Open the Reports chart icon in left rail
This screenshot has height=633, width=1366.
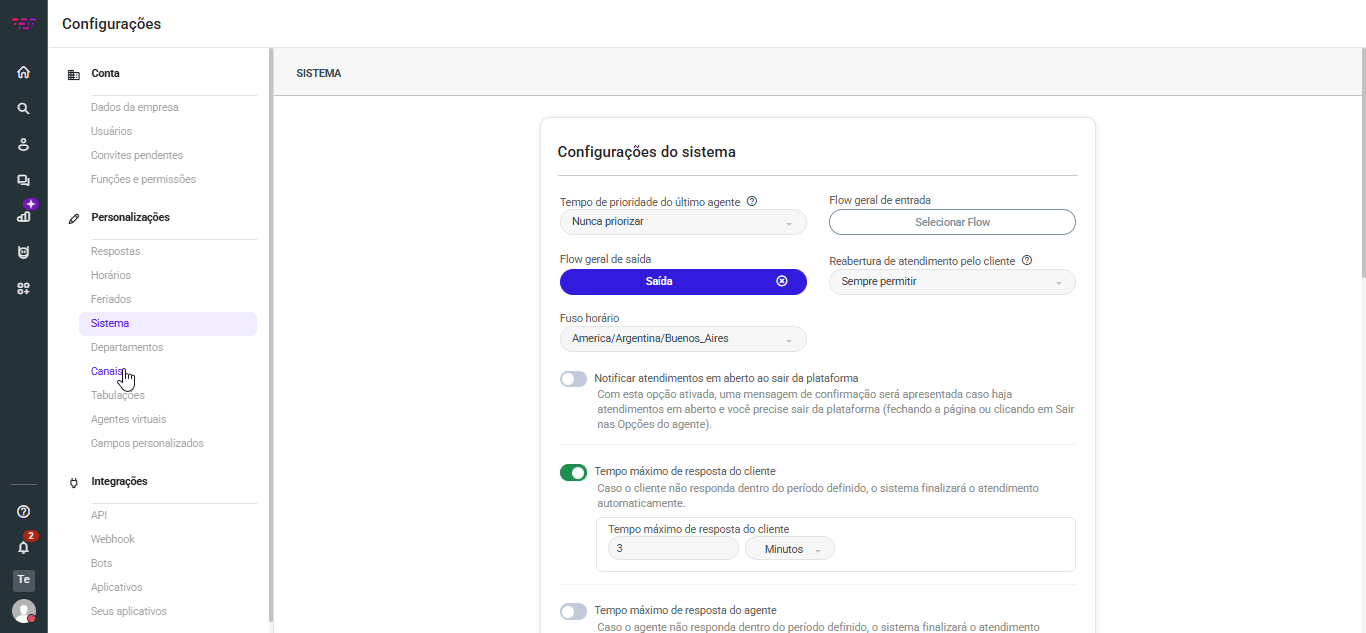(23, 216)
